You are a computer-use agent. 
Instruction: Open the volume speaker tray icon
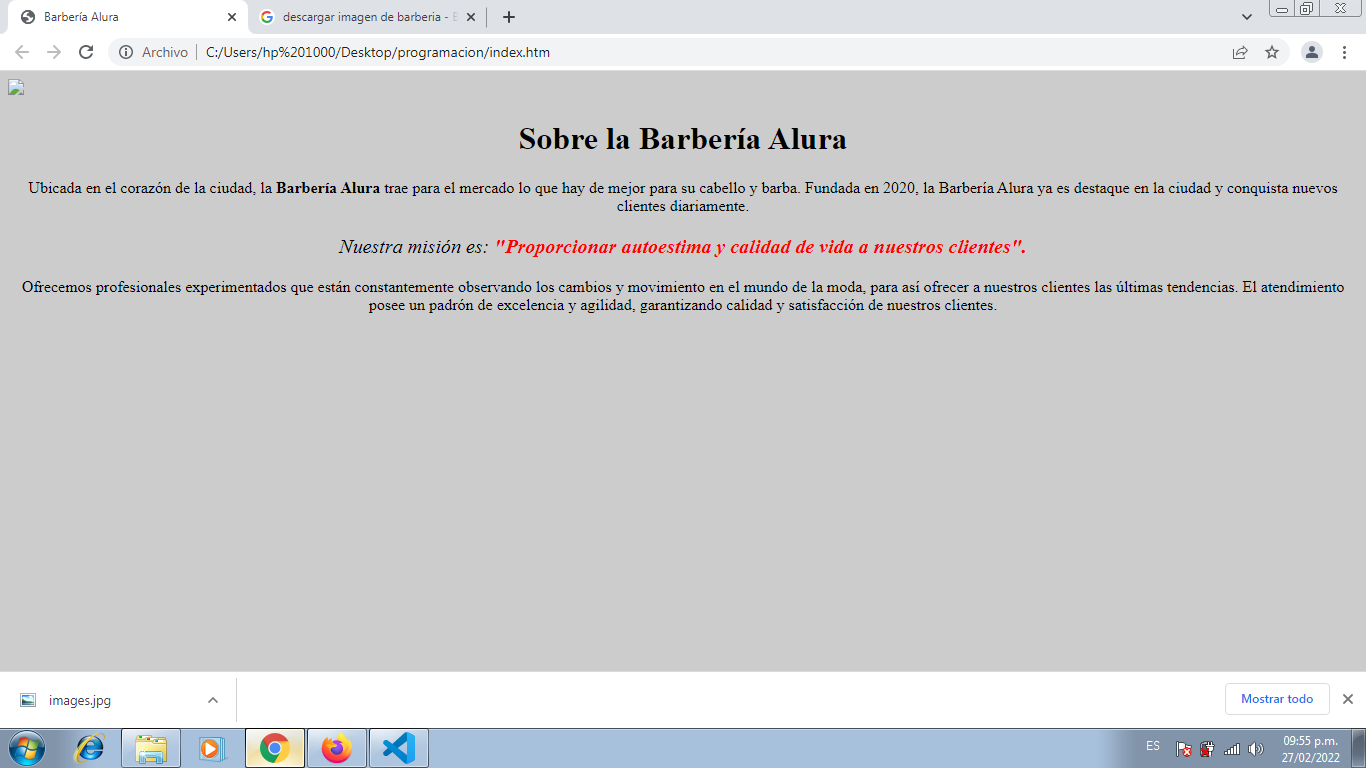(x=1256, y=749)
